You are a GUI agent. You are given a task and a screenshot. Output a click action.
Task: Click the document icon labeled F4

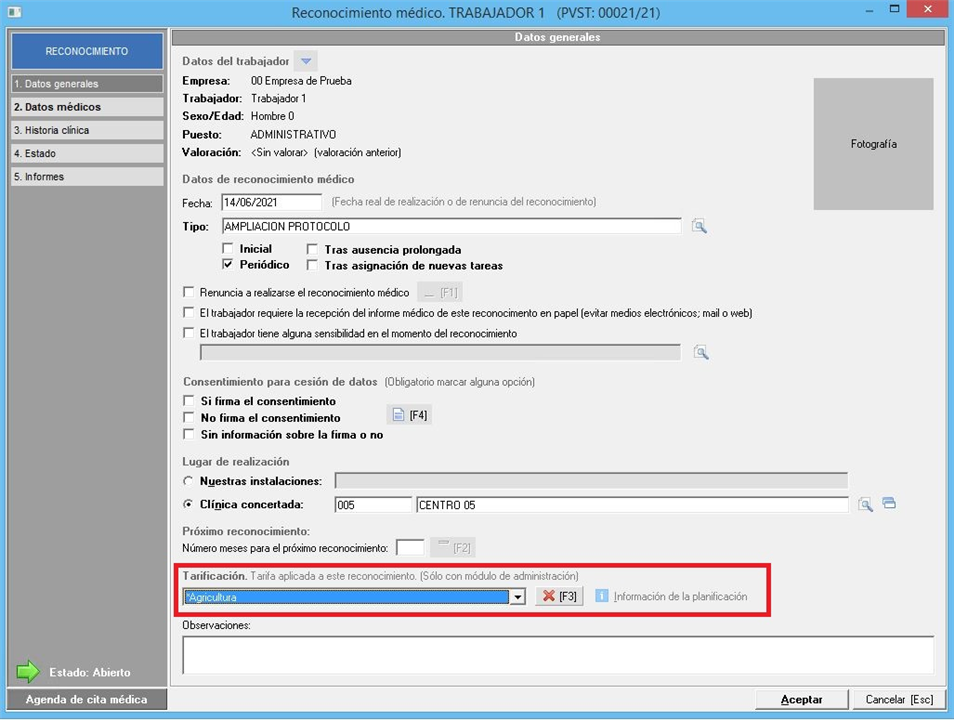[409, 415]
